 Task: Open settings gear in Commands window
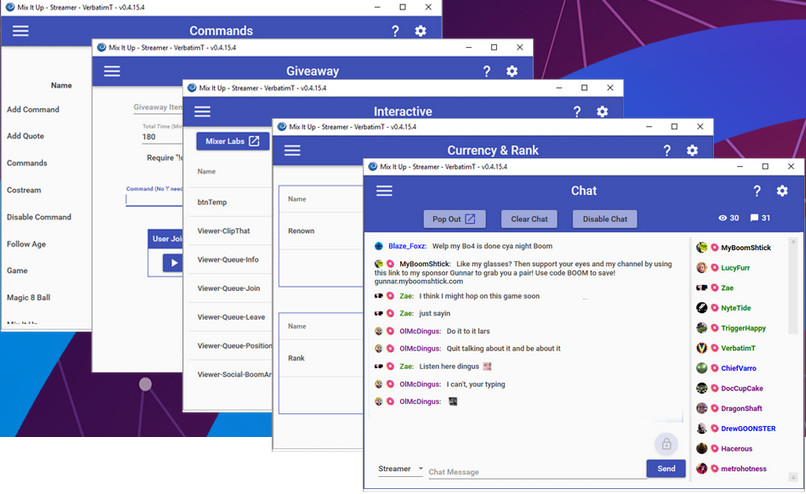[x=420, y=31]
